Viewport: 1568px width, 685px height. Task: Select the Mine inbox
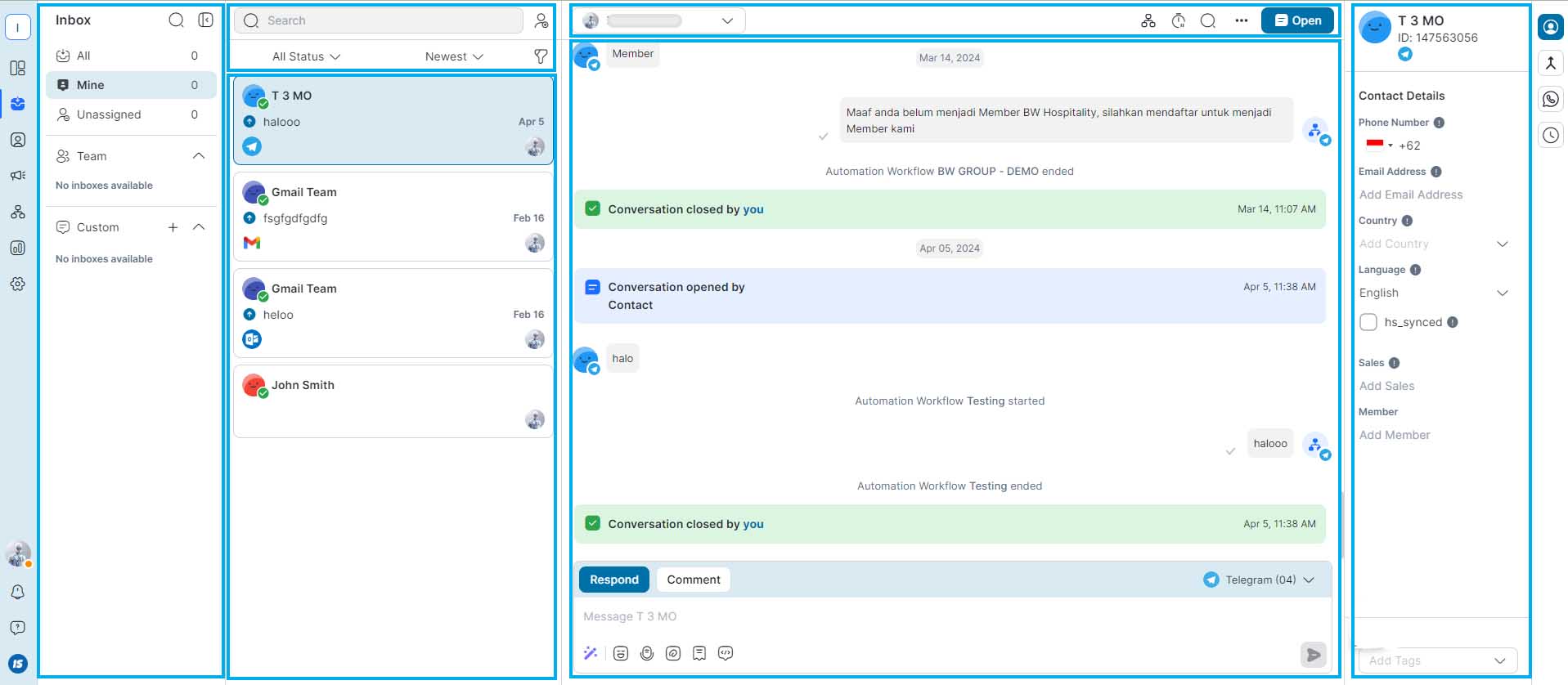(x=131, y=85)
